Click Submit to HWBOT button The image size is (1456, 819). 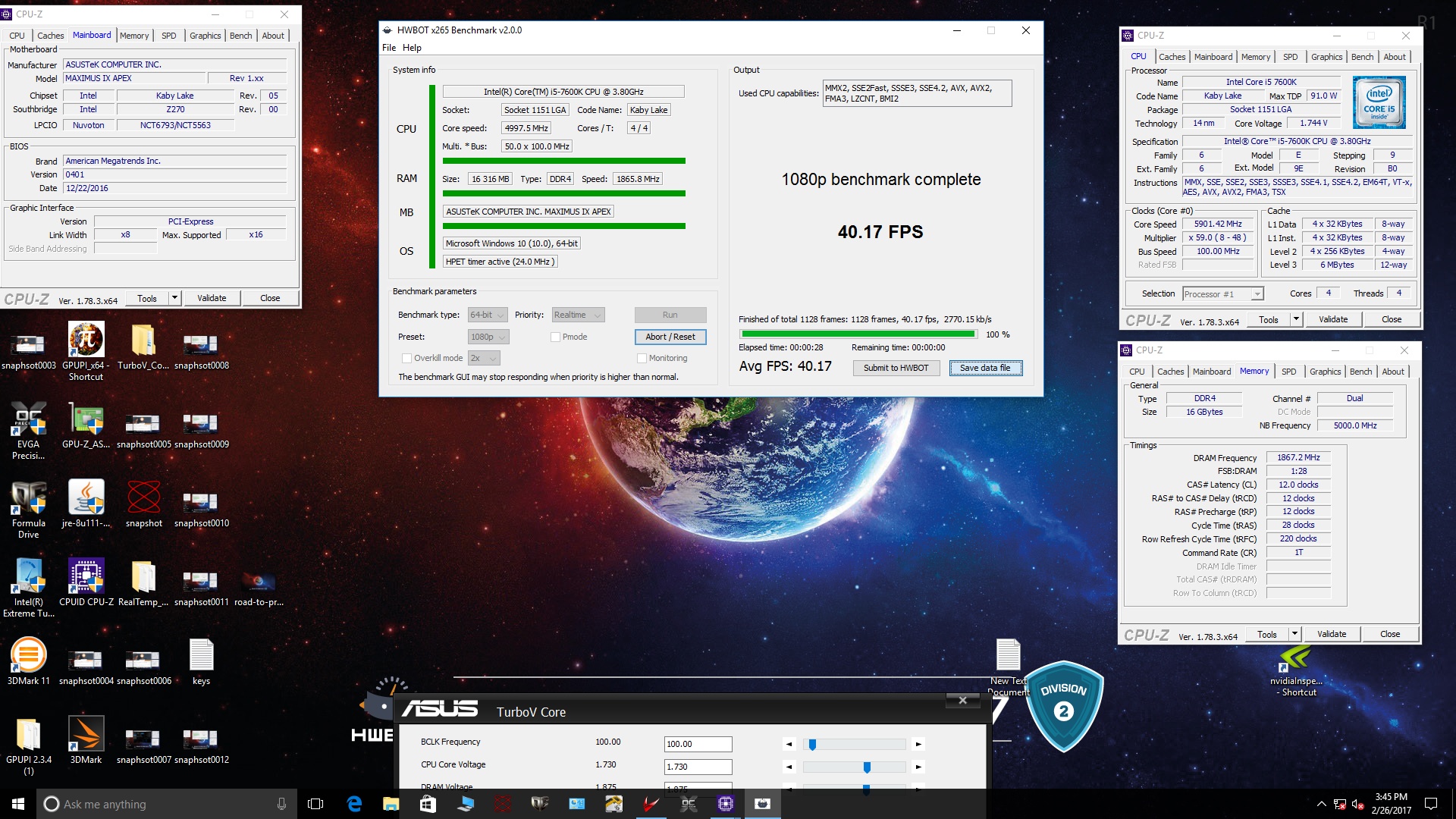coord(896,368)
